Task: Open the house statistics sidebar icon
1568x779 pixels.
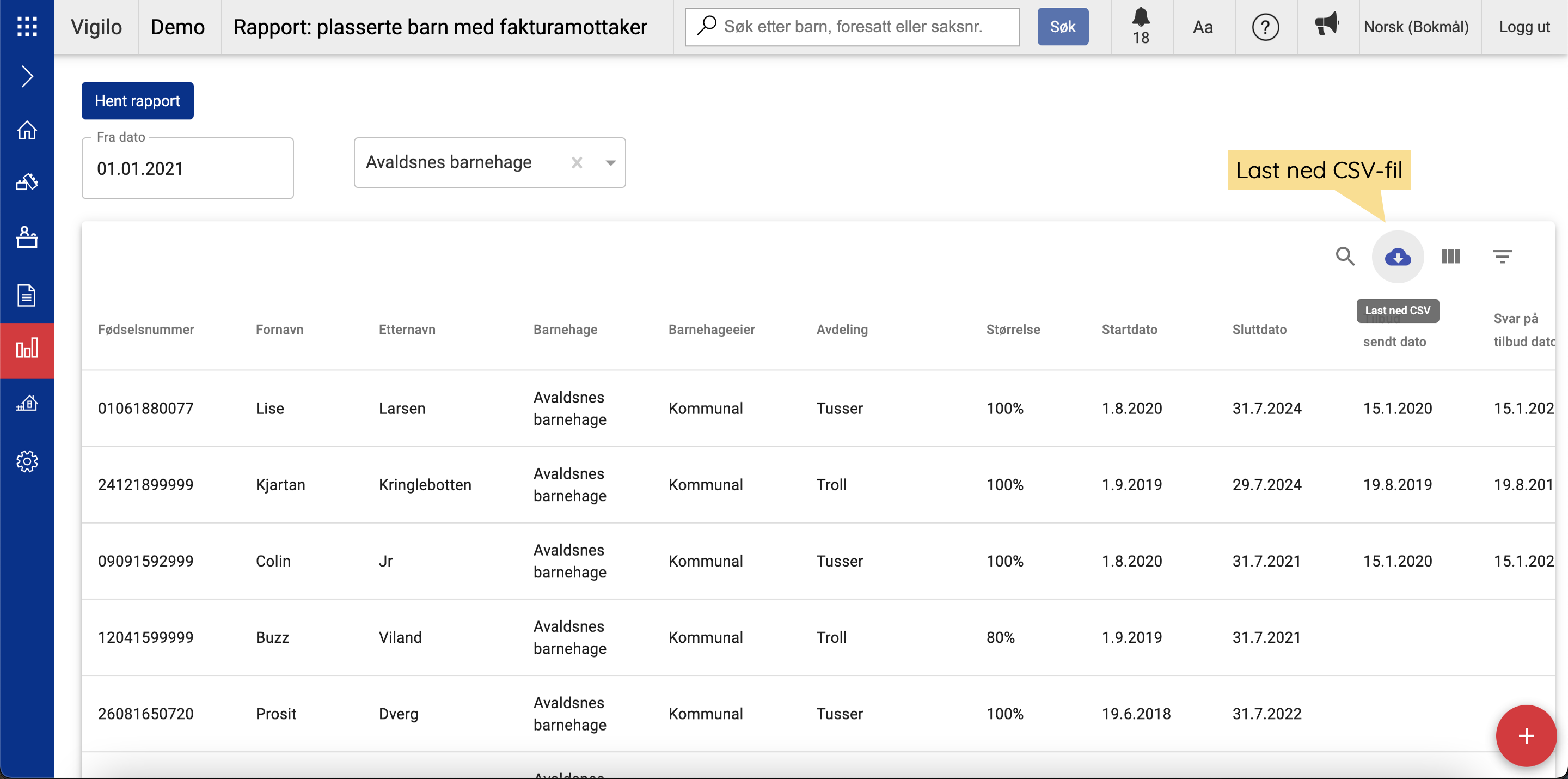Action: (27, 403)
